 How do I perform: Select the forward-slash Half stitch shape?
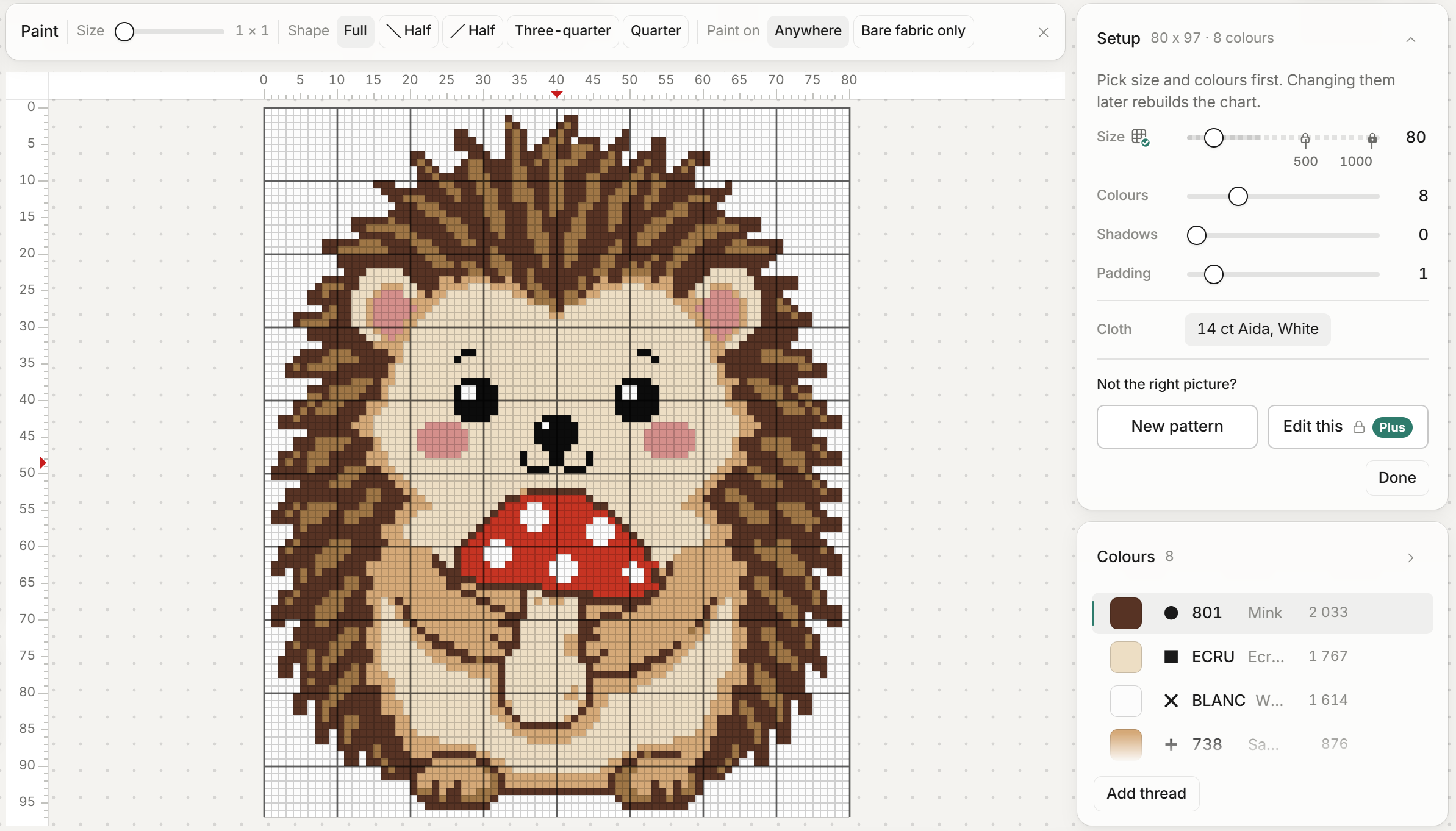pos(472,31)
